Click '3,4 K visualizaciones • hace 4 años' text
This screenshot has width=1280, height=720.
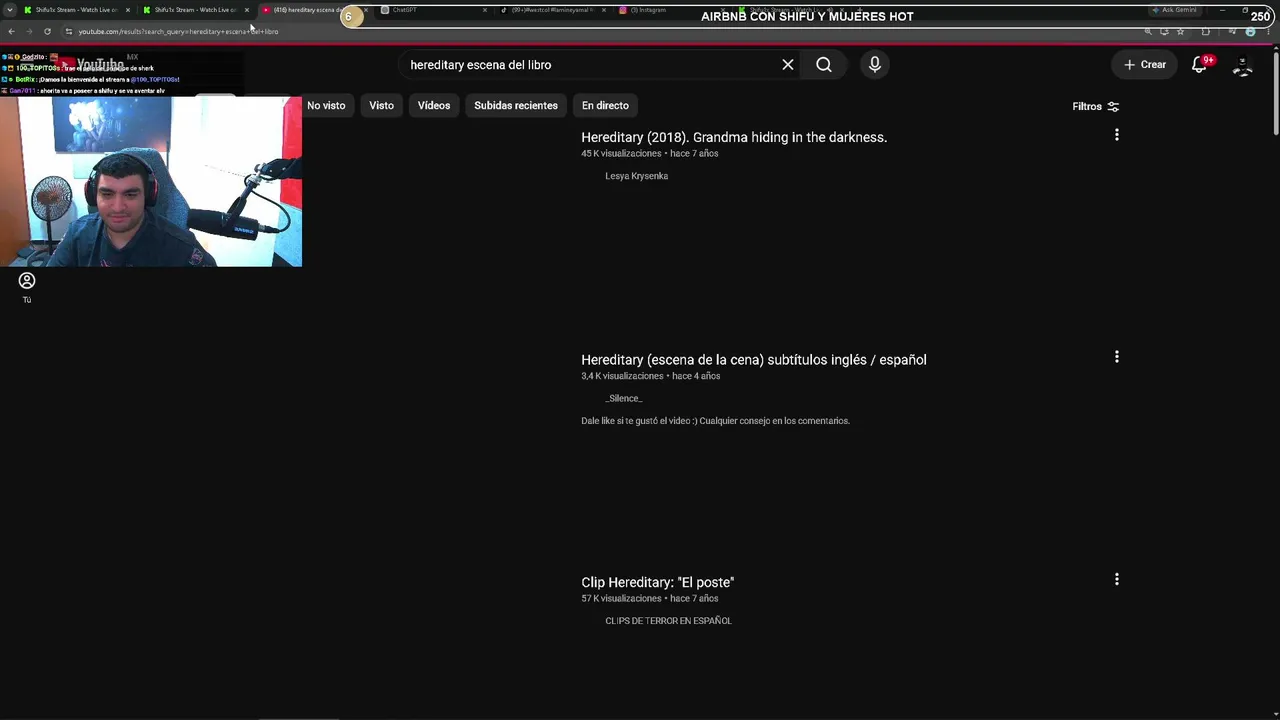[651, 376]
